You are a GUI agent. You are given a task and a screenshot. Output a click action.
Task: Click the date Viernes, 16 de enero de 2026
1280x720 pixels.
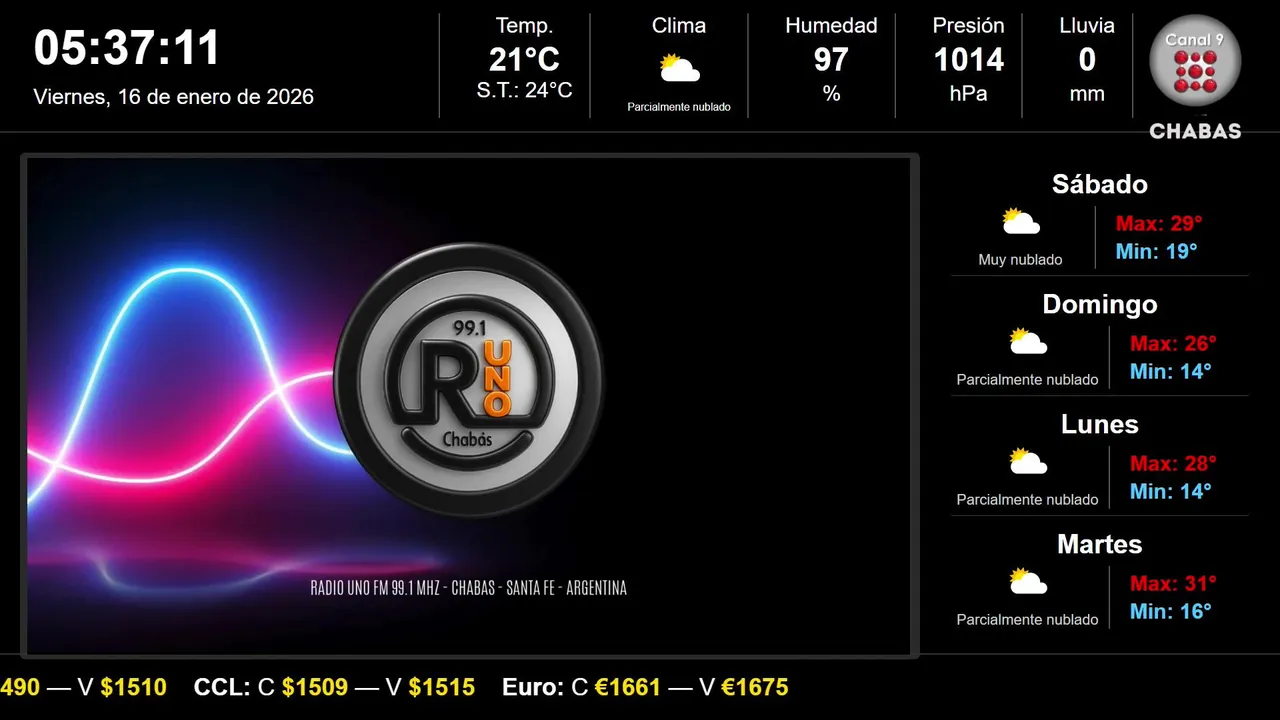(174, 97)
